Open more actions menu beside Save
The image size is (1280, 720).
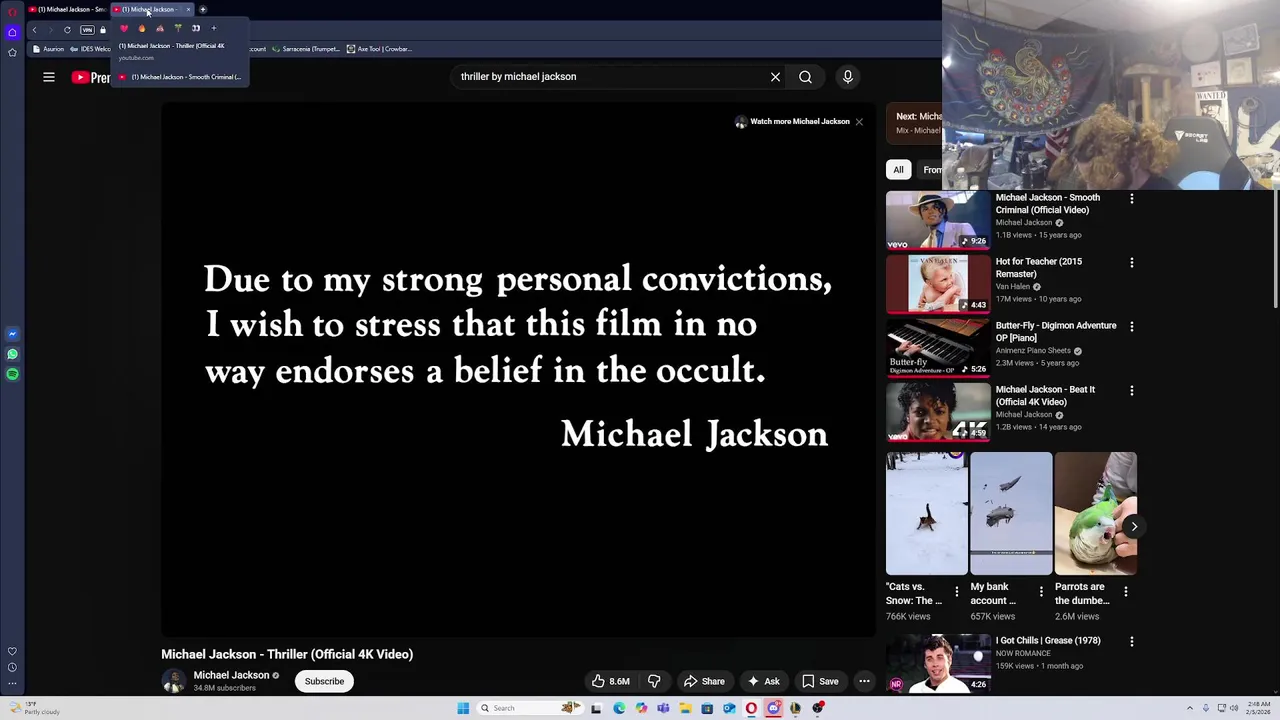pyautogui.click(x=864, y=681)
